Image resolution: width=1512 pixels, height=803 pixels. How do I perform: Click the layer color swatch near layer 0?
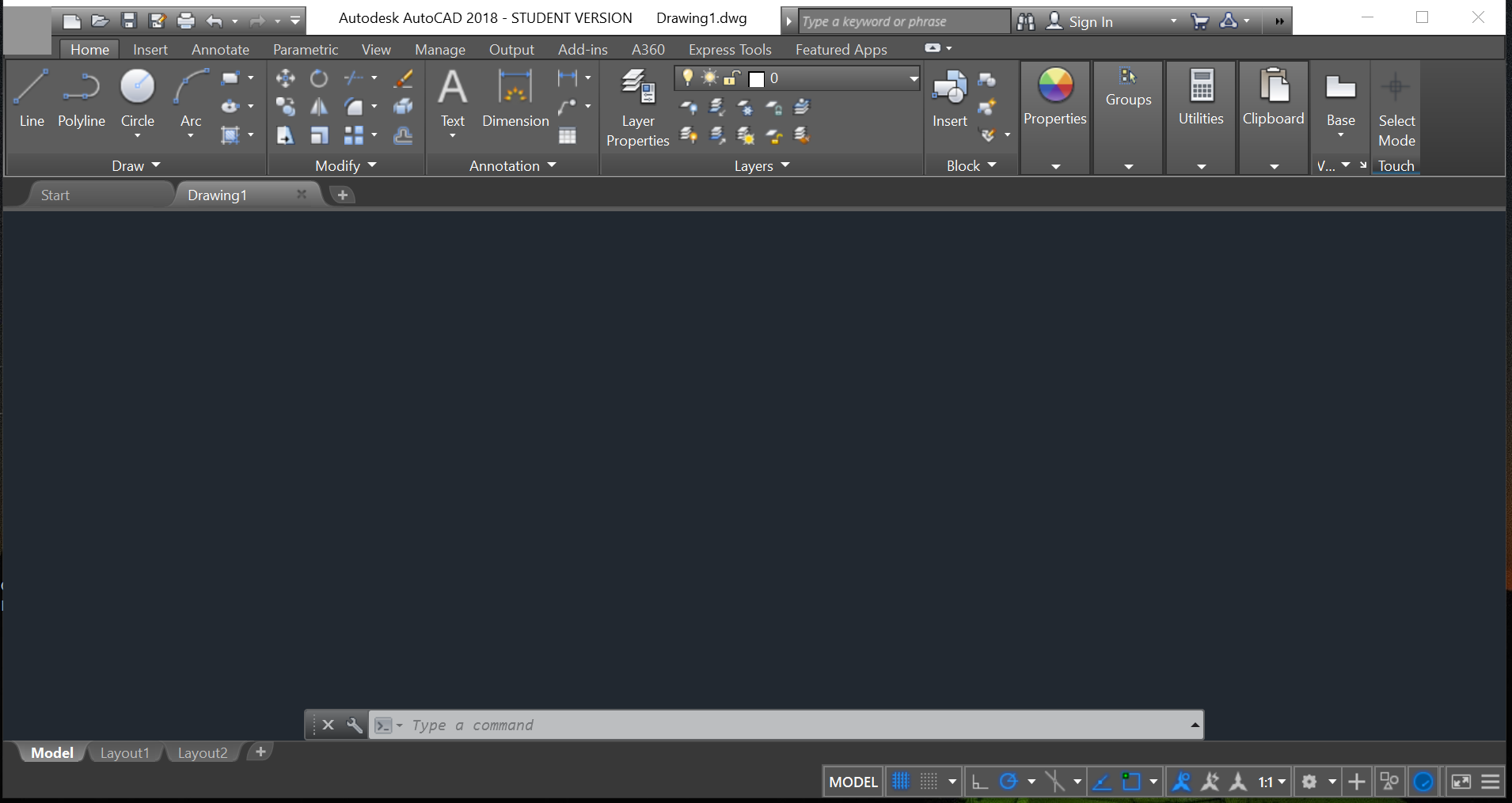click(757, 78)
